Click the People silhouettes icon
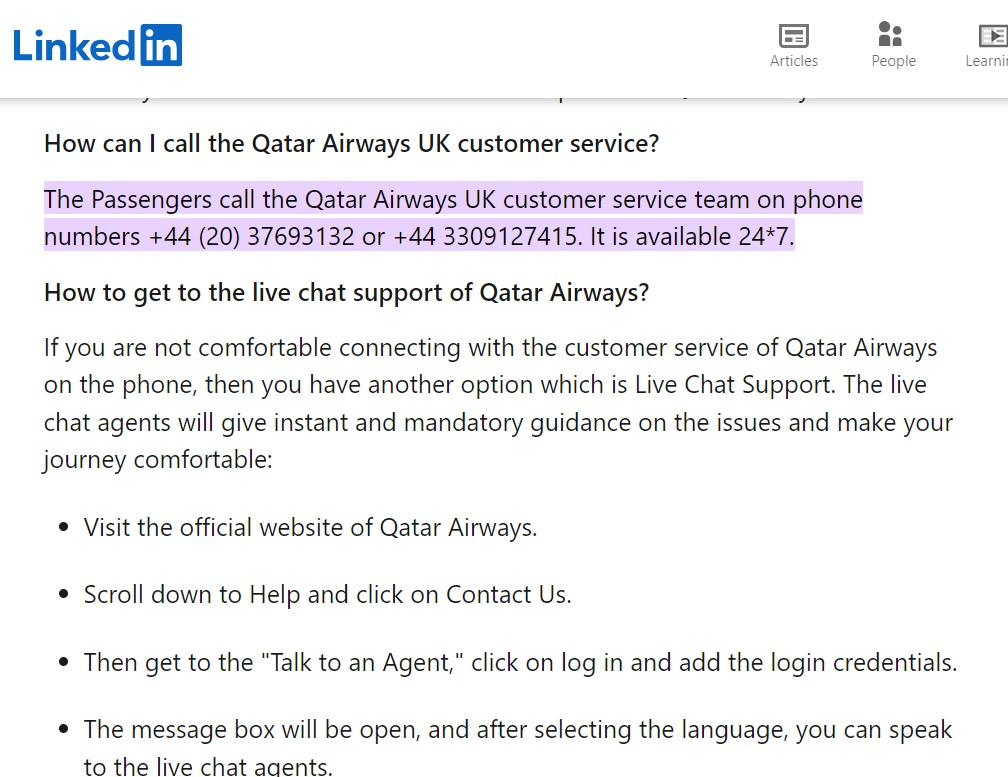Screen dimensions: 1008x777 tap(890, 34)
